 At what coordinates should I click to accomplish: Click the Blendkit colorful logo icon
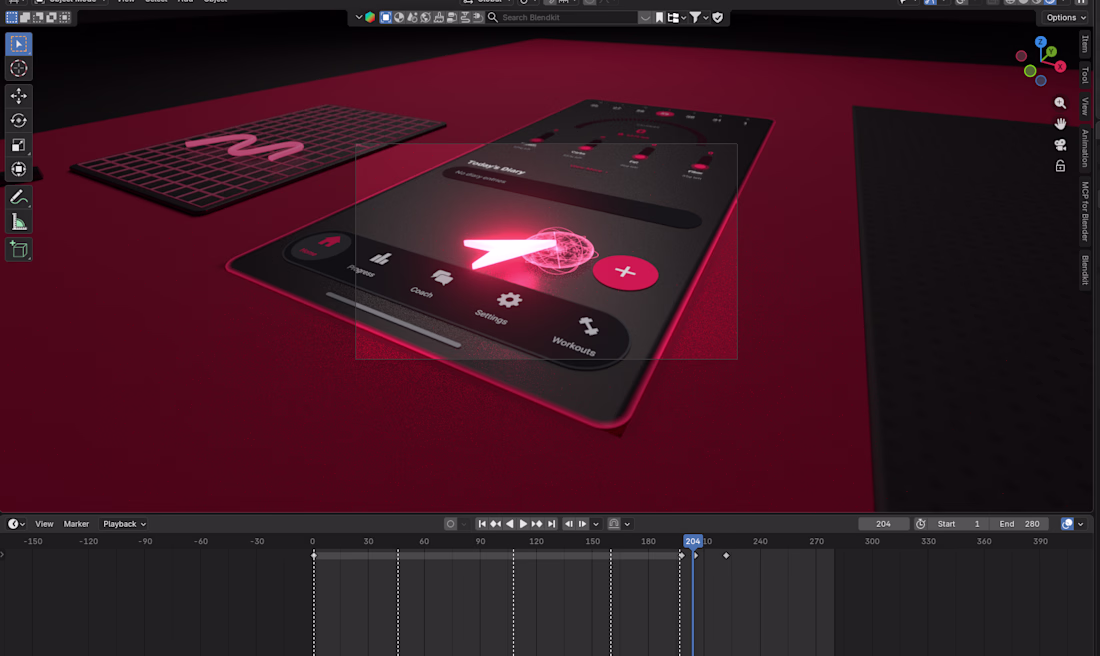(x=370, y=18)
